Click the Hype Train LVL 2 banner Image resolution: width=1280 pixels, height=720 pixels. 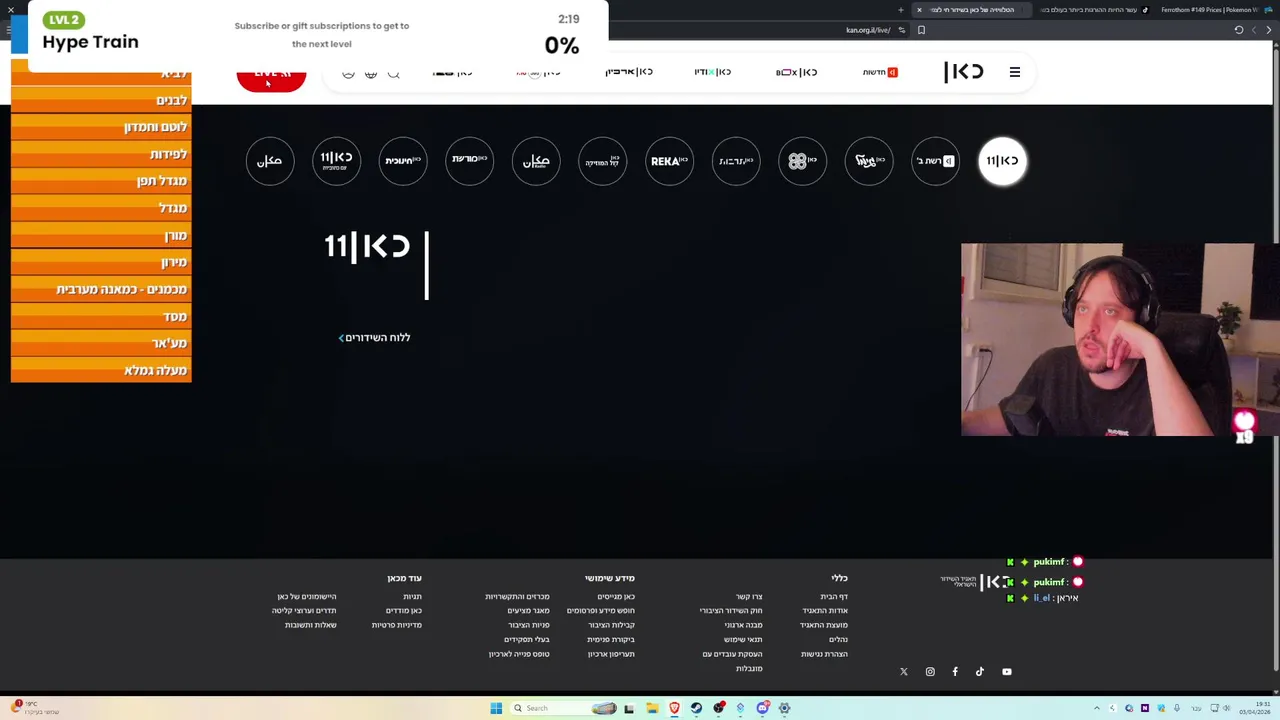(318, 36)
